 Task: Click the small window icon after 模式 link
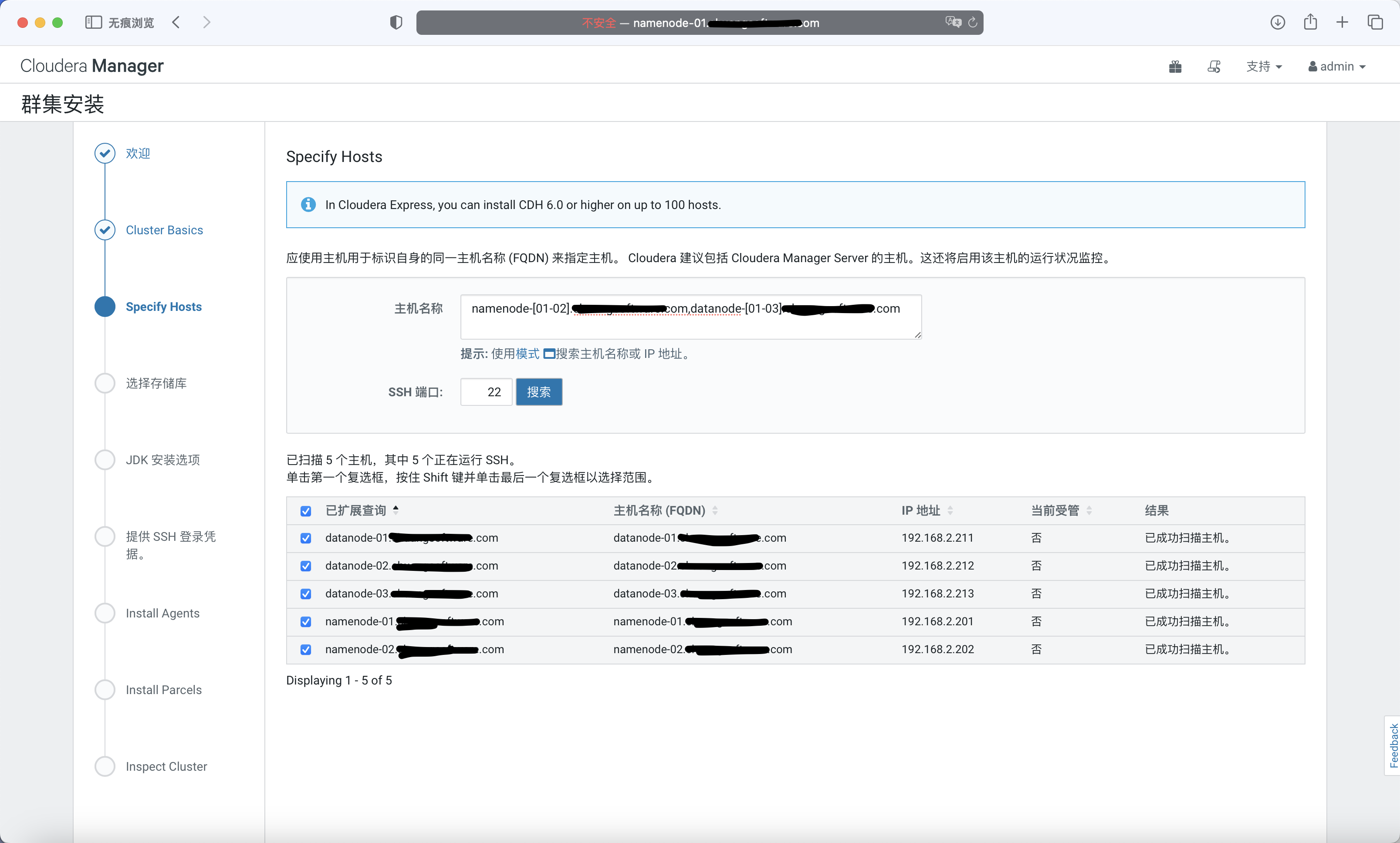click(549, 354)
